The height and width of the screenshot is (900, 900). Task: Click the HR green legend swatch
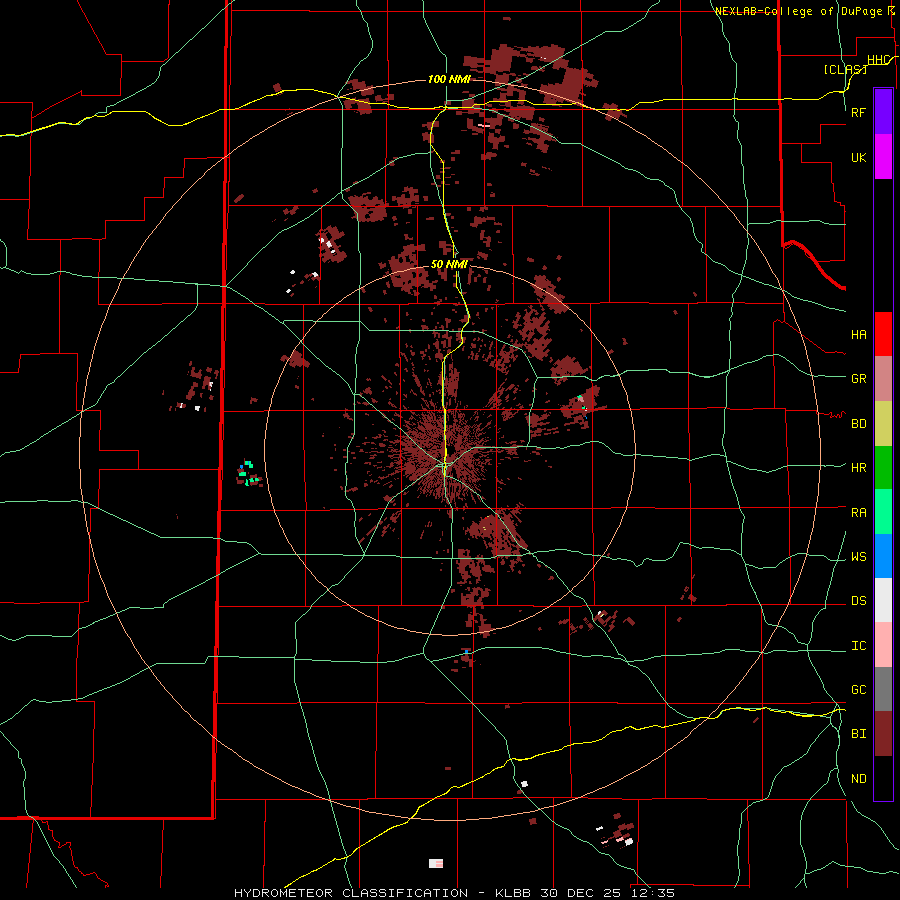click(x=883, y=468)
